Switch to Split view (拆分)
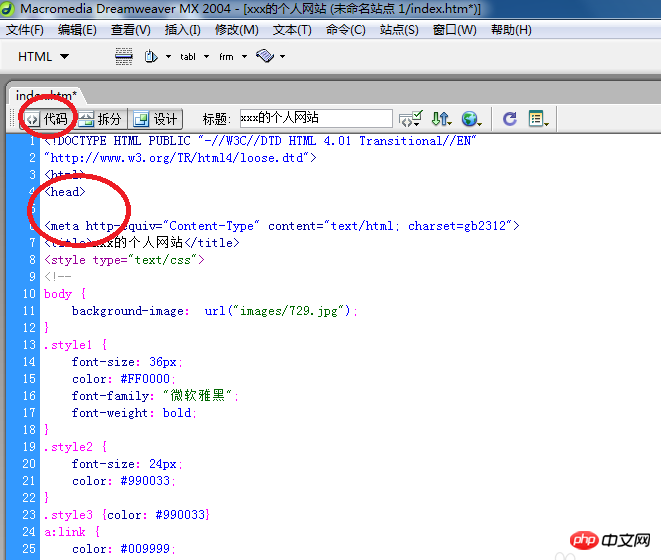Viewport: 661px width, 560px height. click(101, 119)
